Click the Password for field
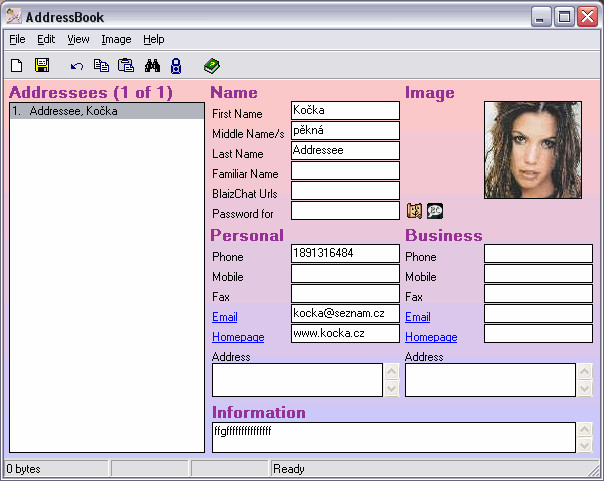The width and height of the screenshot is (604, 481). (x=345, y=211)
